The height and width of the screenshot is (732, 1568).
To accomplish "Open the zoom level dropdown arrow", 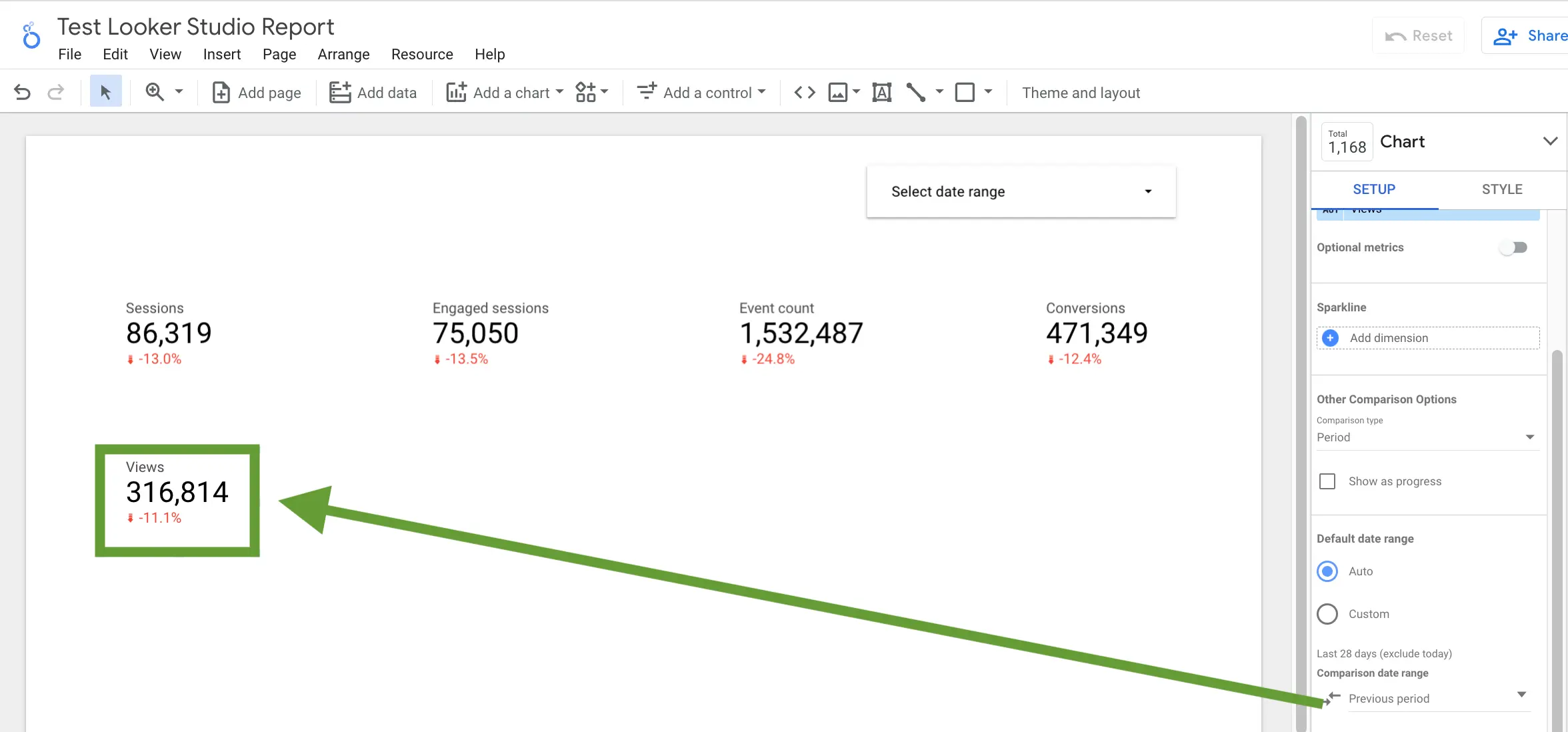I will pyautogui.click(x=179, y=92).
